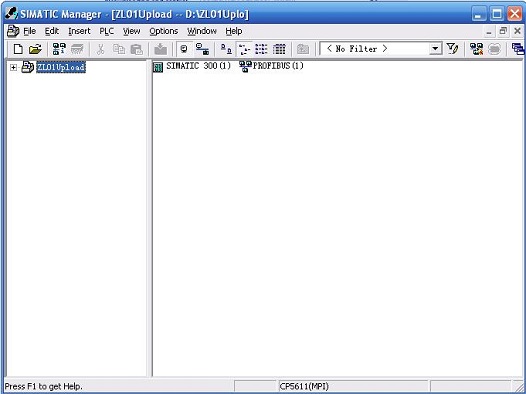Switch to Large Icons view

point(226,50)
